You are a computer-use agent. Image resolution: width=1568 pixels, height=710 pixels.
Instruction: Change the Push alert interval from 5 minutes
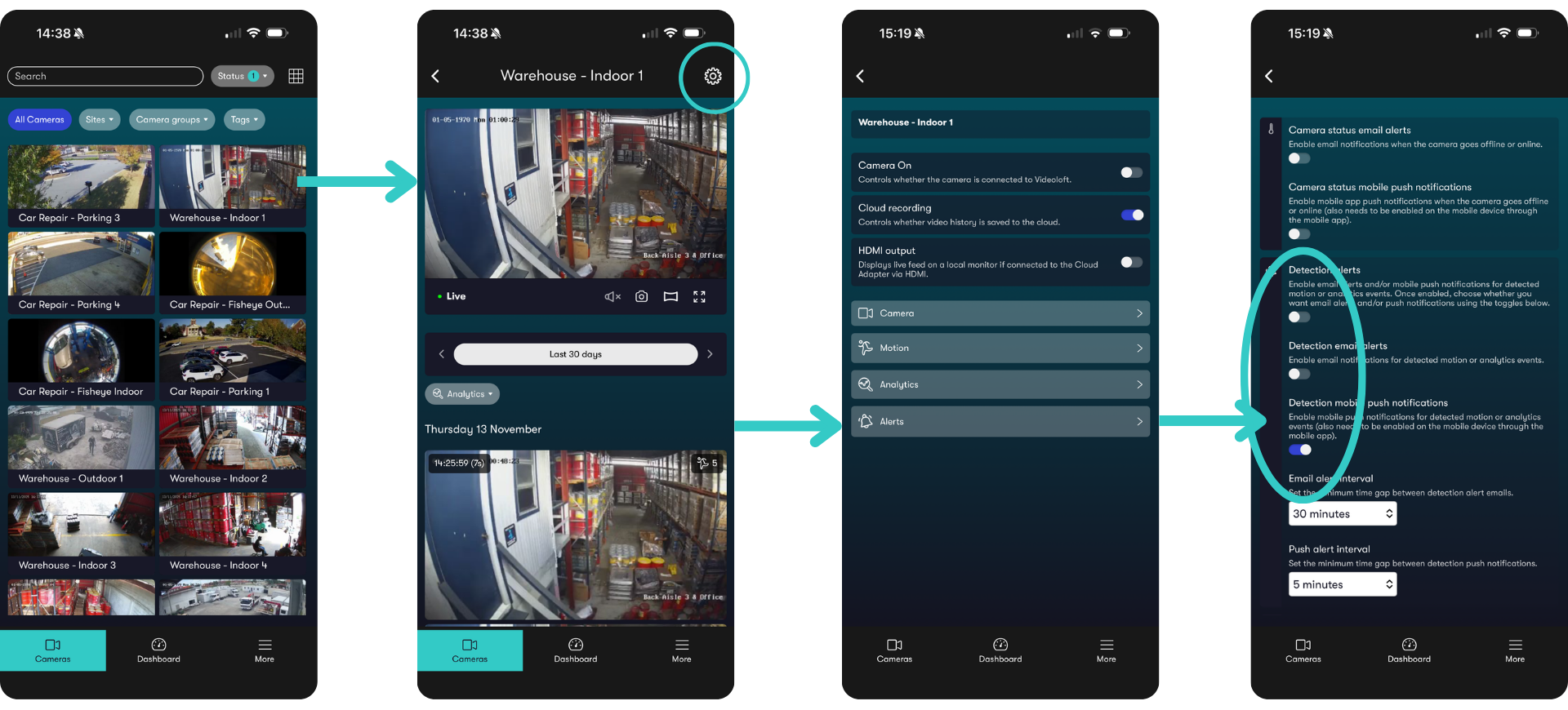click(x=1343, y=584)
